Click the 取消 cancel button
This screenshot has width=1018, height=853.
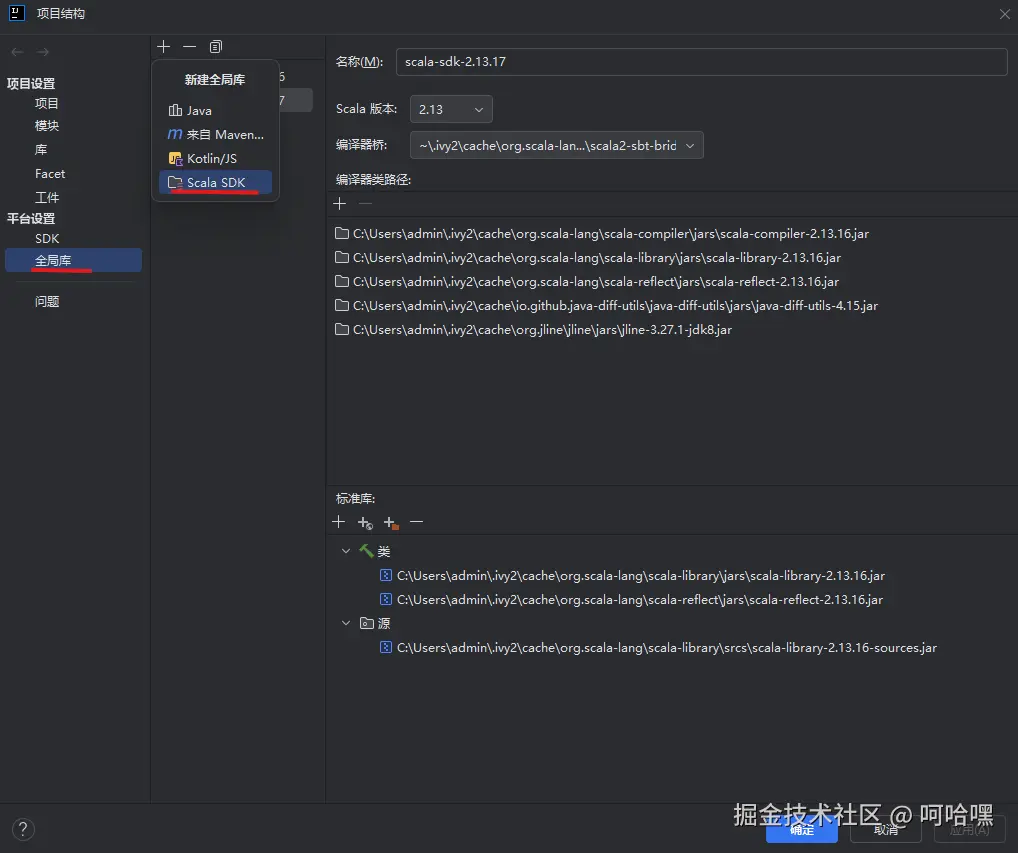(x=886, y=830)
